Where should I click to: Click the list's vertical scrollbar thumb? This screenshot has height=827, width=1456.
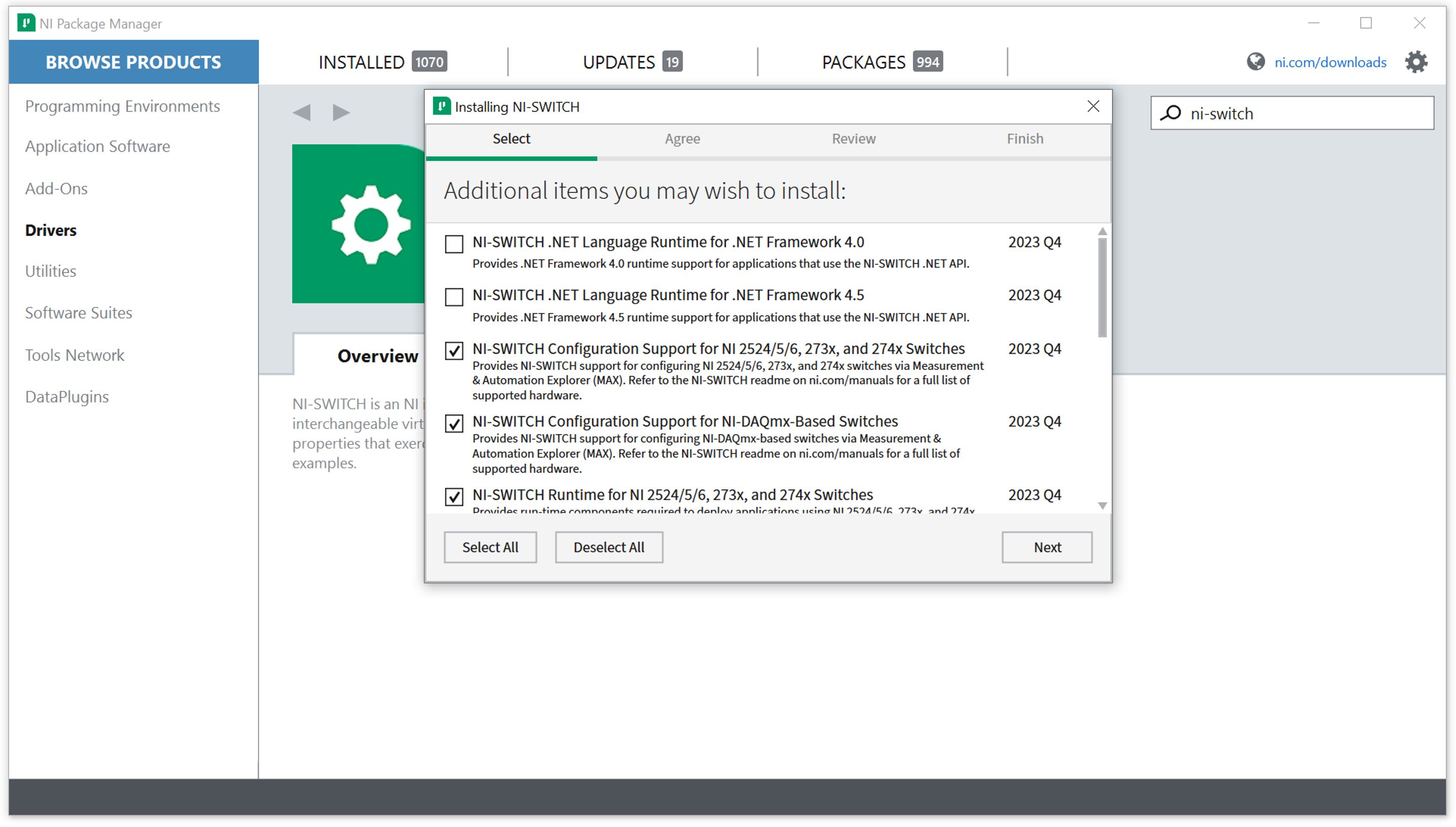tap(1102, 287)
